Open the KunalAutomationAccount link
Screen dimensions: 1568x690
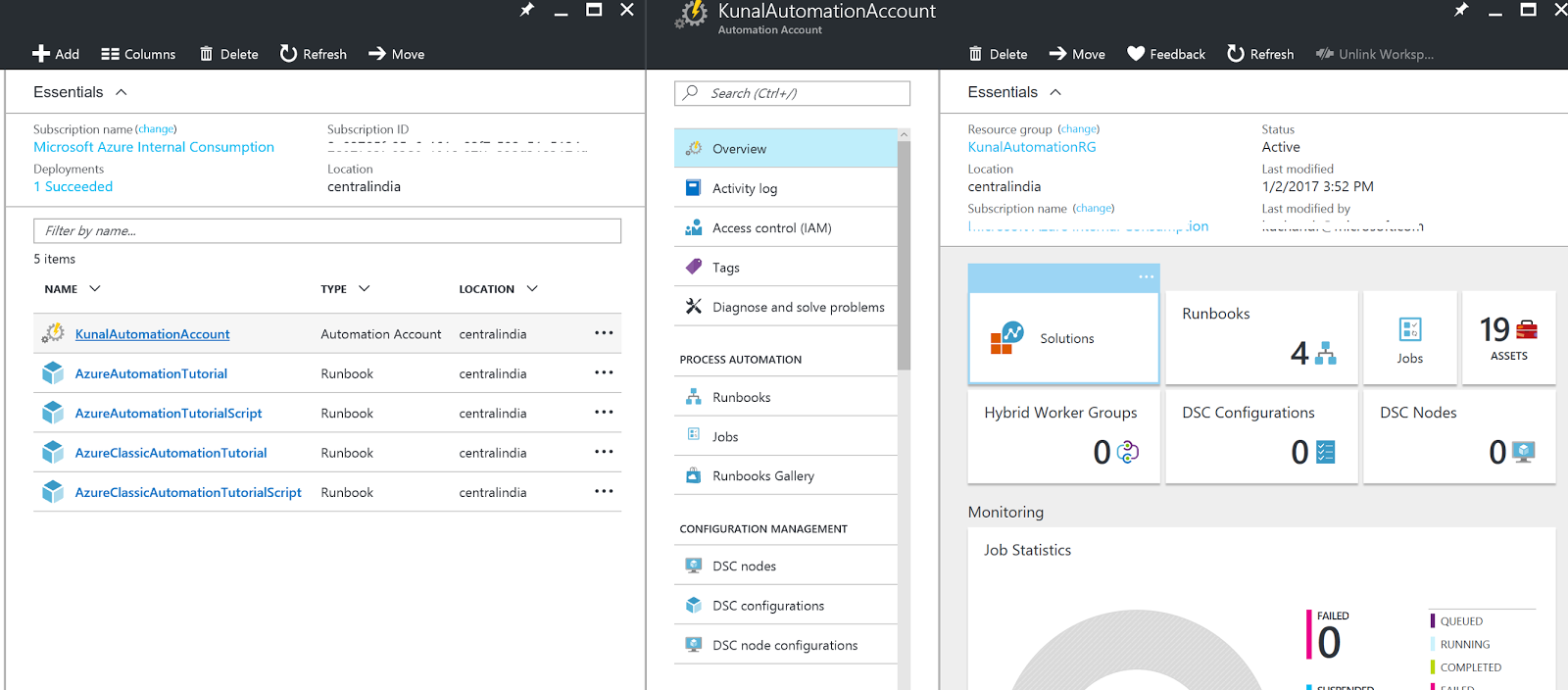pos(152,334)
